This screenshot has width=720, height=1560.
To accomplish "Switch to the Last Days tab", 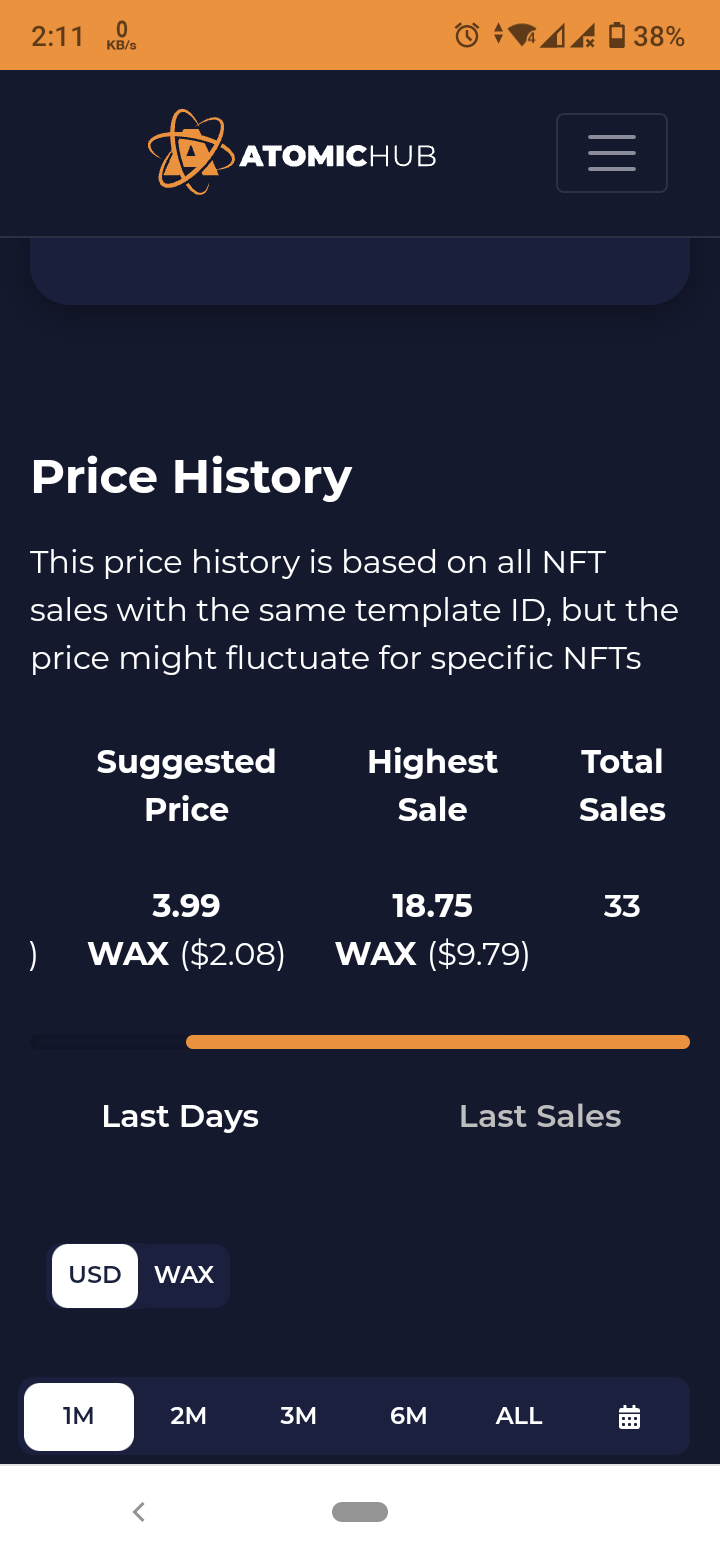I will click(180, 1116).
